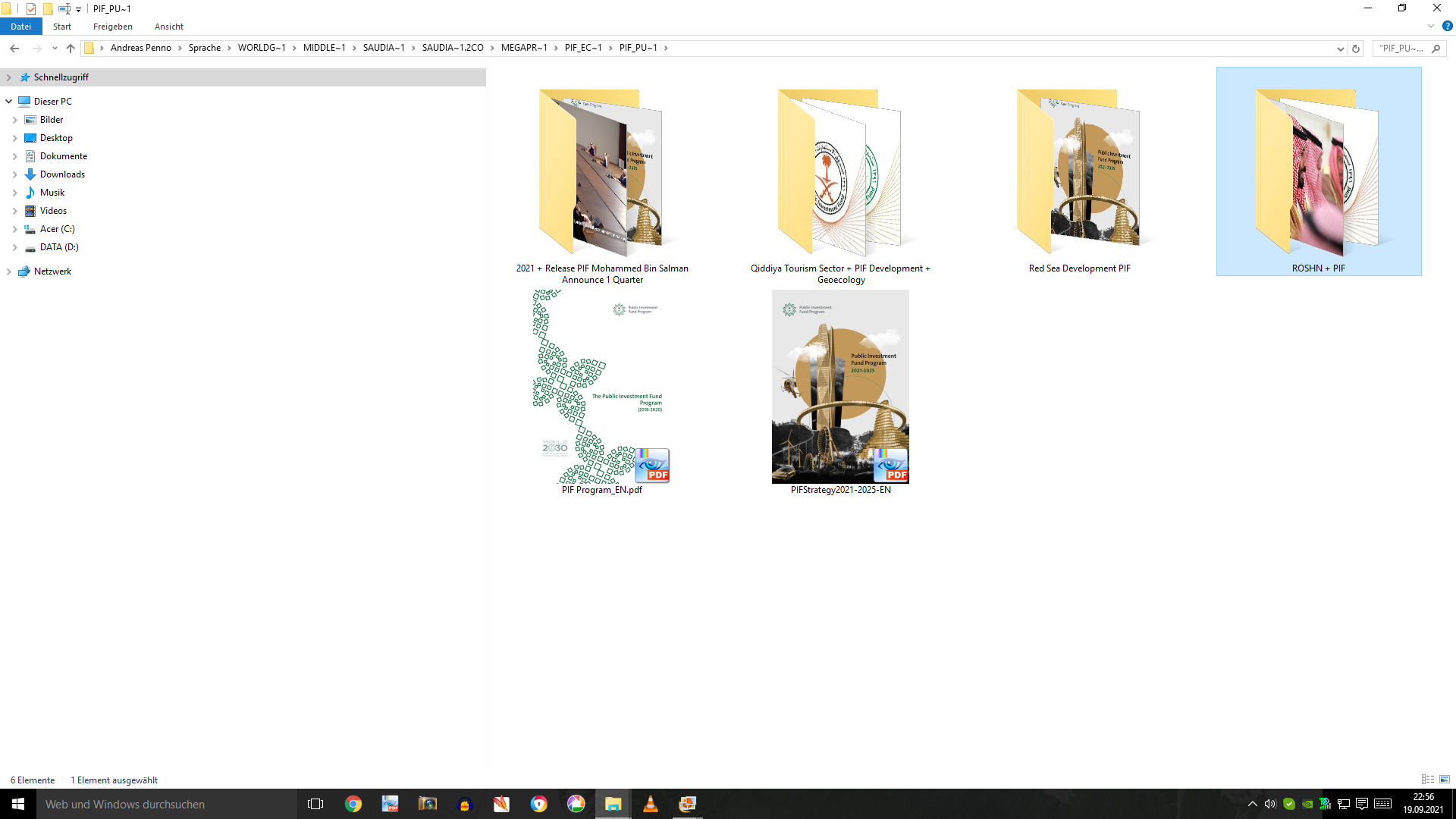
Task: Open the Help question mark icon
Action: point(1447,26)
